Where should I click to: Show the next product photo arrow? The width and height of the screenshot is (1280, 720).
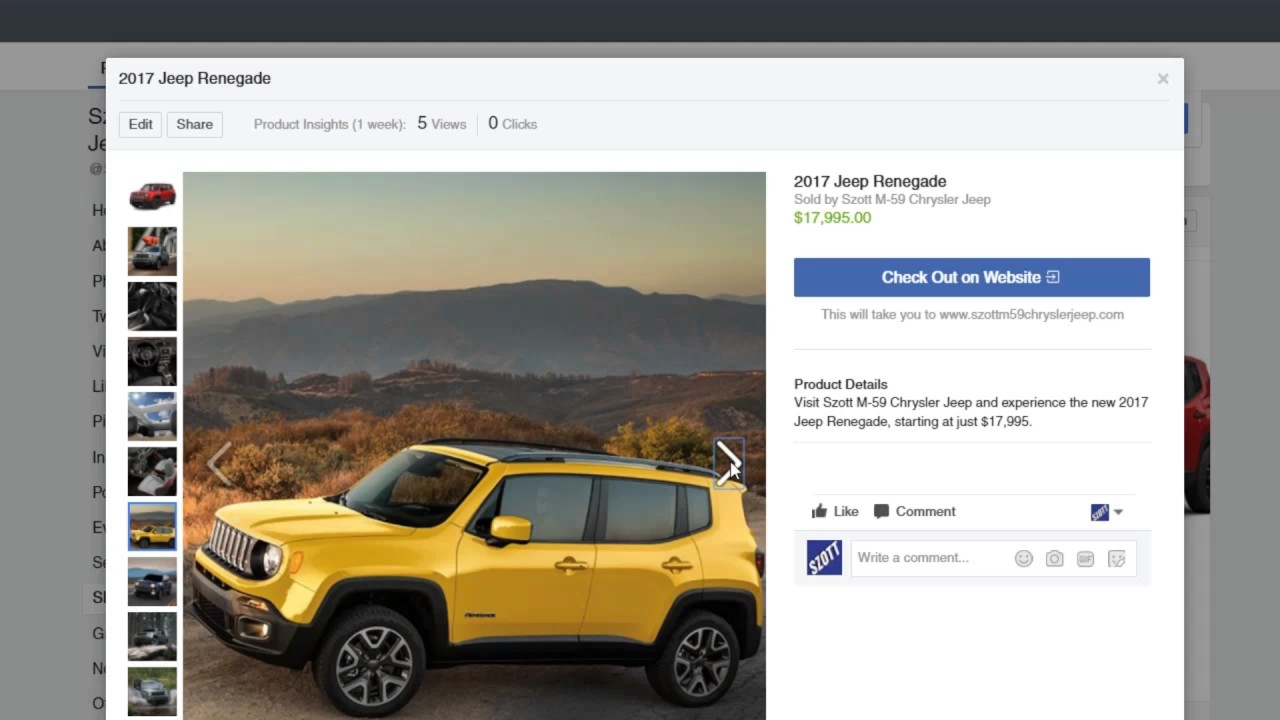[x=728, y=463]
